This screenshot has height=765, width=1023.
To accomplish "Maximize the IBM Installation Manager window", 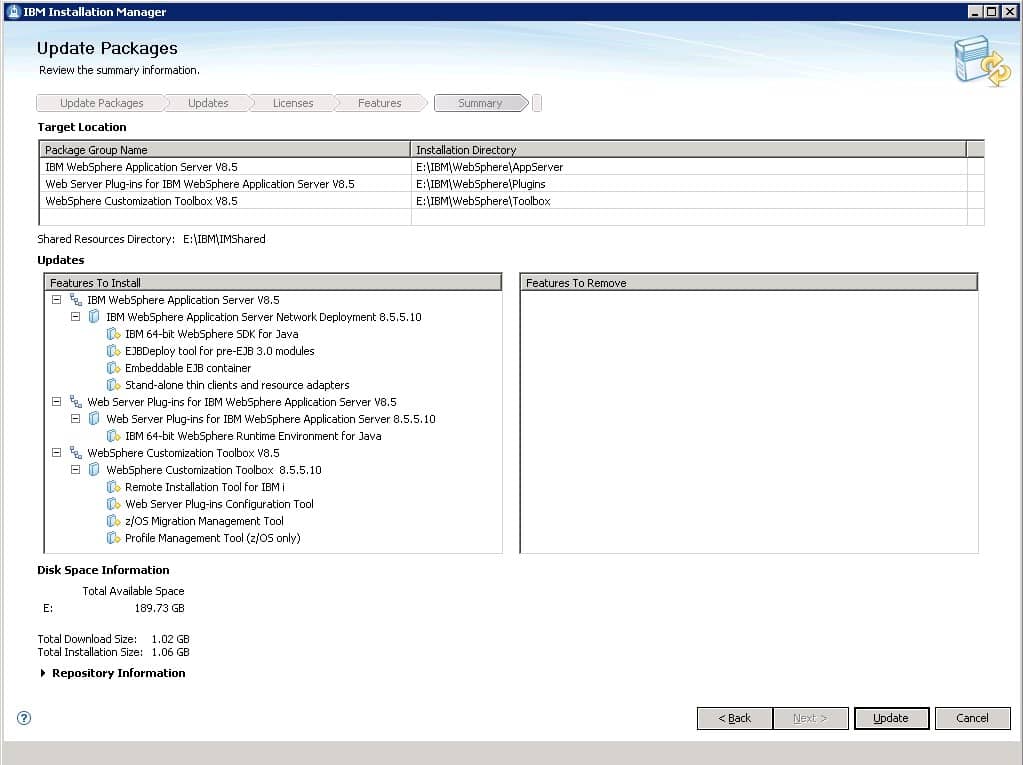I will pos(991,11).
